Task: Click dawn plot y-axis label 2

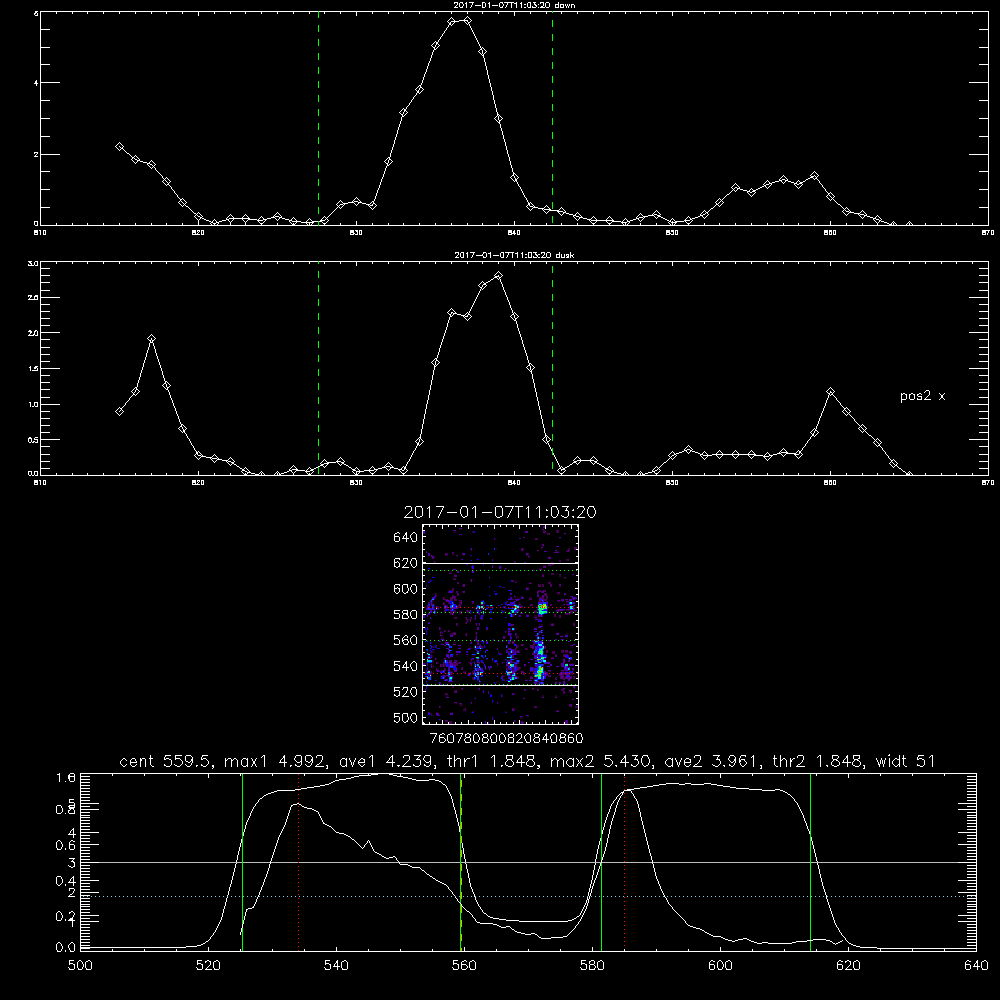Action: (x=36, y=154)
